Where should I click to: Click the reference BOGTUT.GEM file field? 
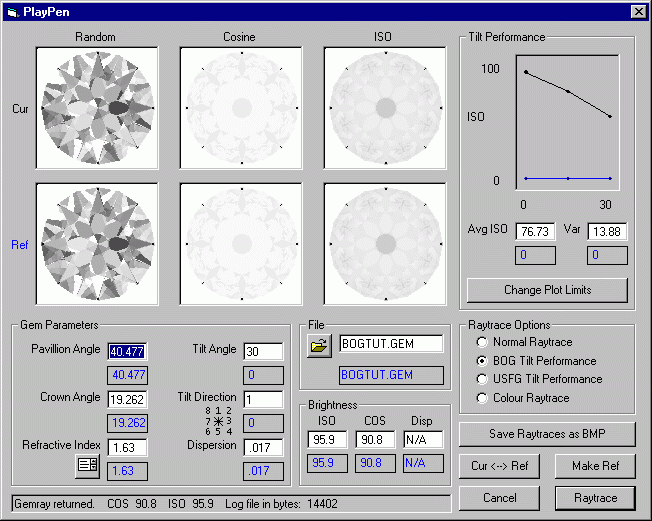point(391,375)
